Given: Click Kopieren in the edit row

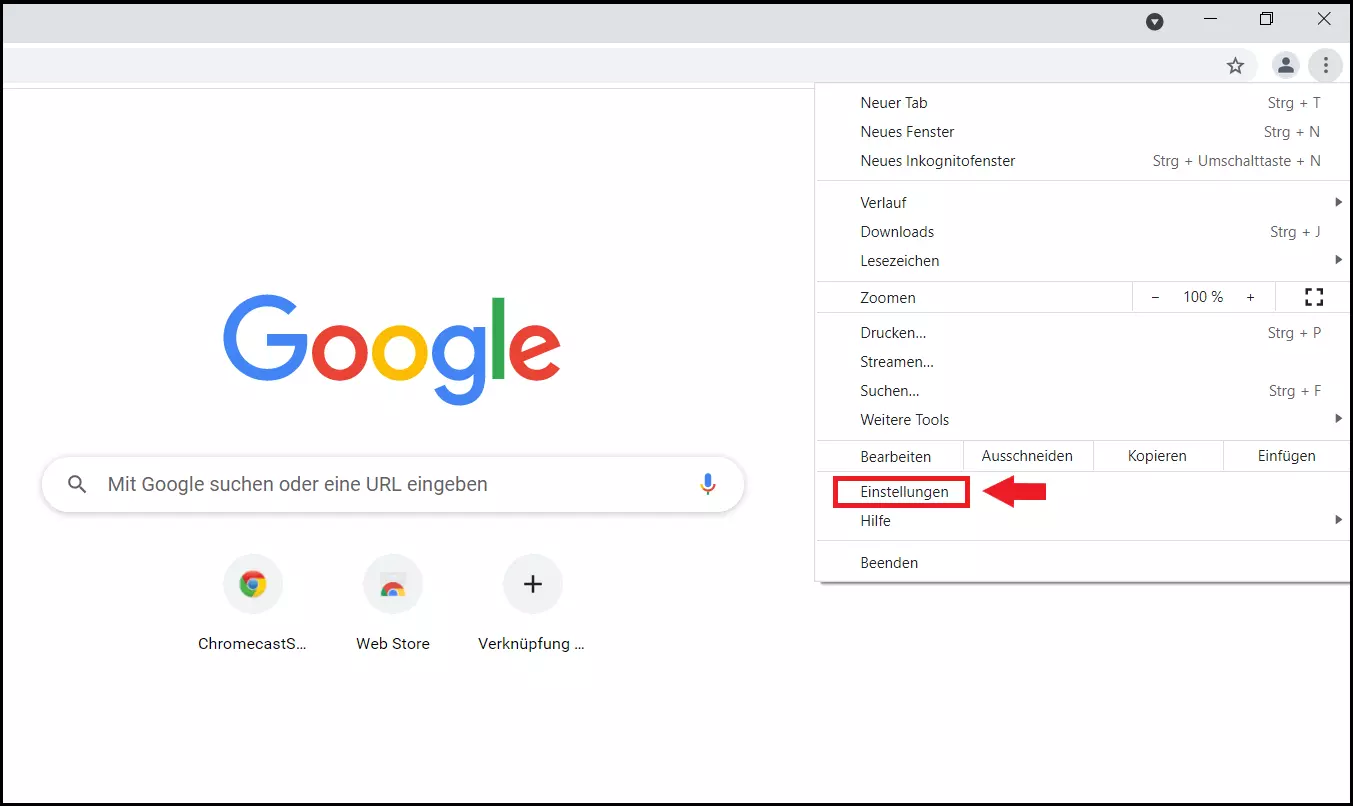Looking at the screenshot, I should [1157, 456].
